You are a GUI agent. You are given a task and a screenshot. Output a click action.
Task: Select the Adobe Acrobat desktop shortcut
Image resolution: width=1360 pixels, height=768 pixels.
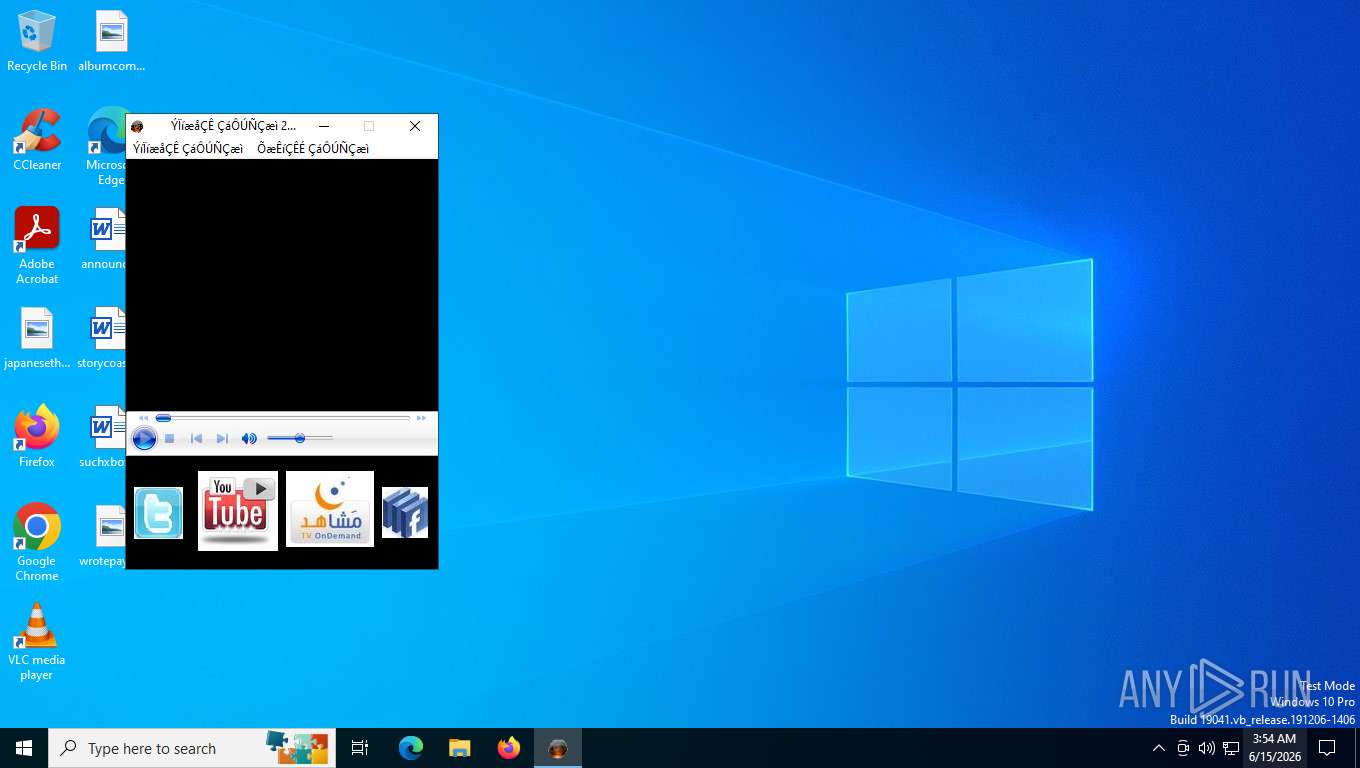click(37, 246)
